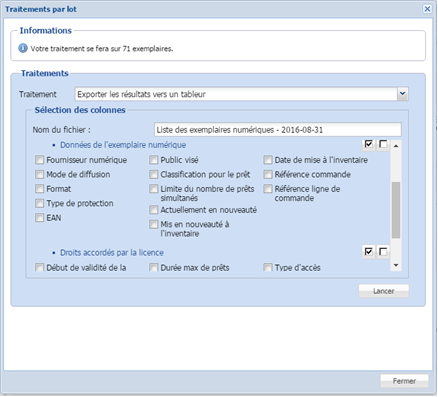Click the Lancer button
The height and width of the screenshot is (397, 438).
(384, 291)
